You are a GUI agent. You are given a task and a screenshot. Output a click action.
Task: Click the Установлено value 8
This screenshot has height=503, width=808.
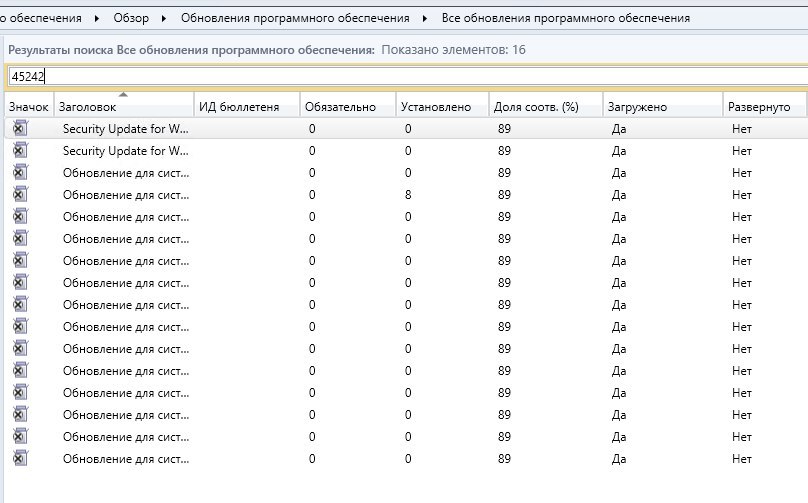coord(408,195)
